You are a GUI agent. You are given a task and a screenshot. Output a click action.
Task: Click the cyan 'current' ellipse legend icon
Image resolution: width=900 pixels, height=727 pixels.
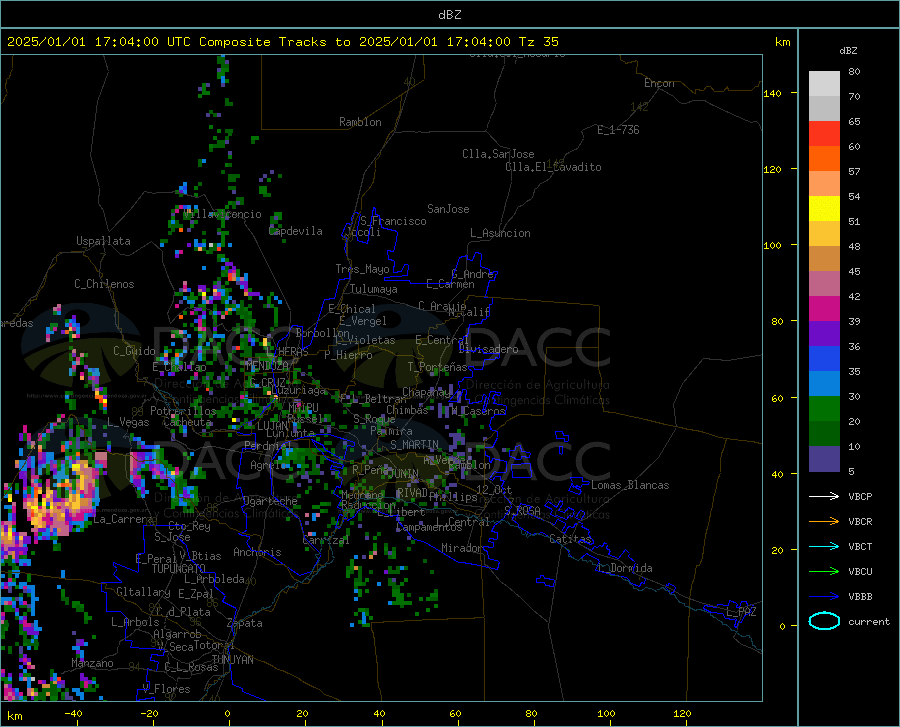click(824, 621)
